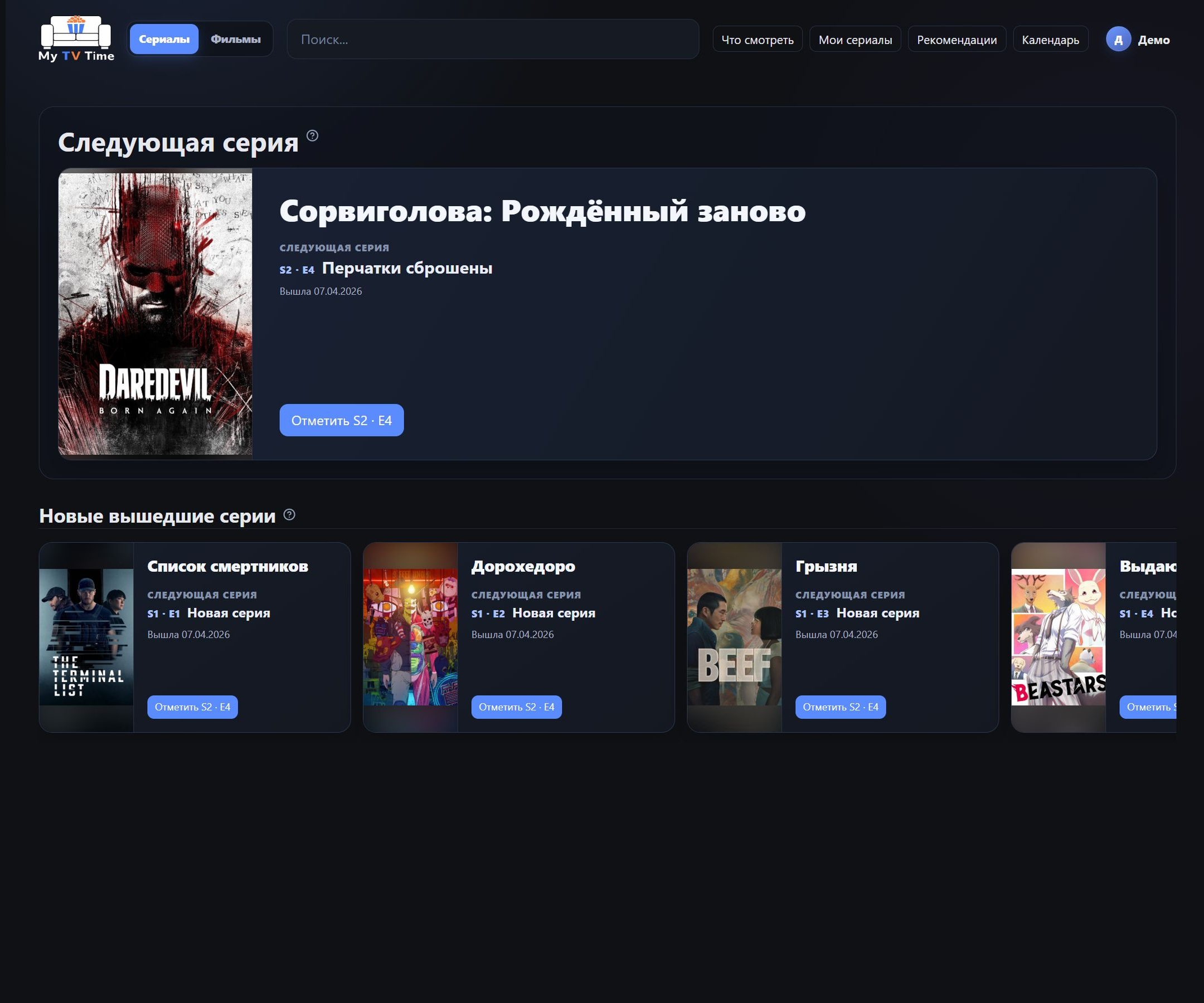Open the Календарь page
This screenshot has height=1003, width=1204.
(1050, 40)
